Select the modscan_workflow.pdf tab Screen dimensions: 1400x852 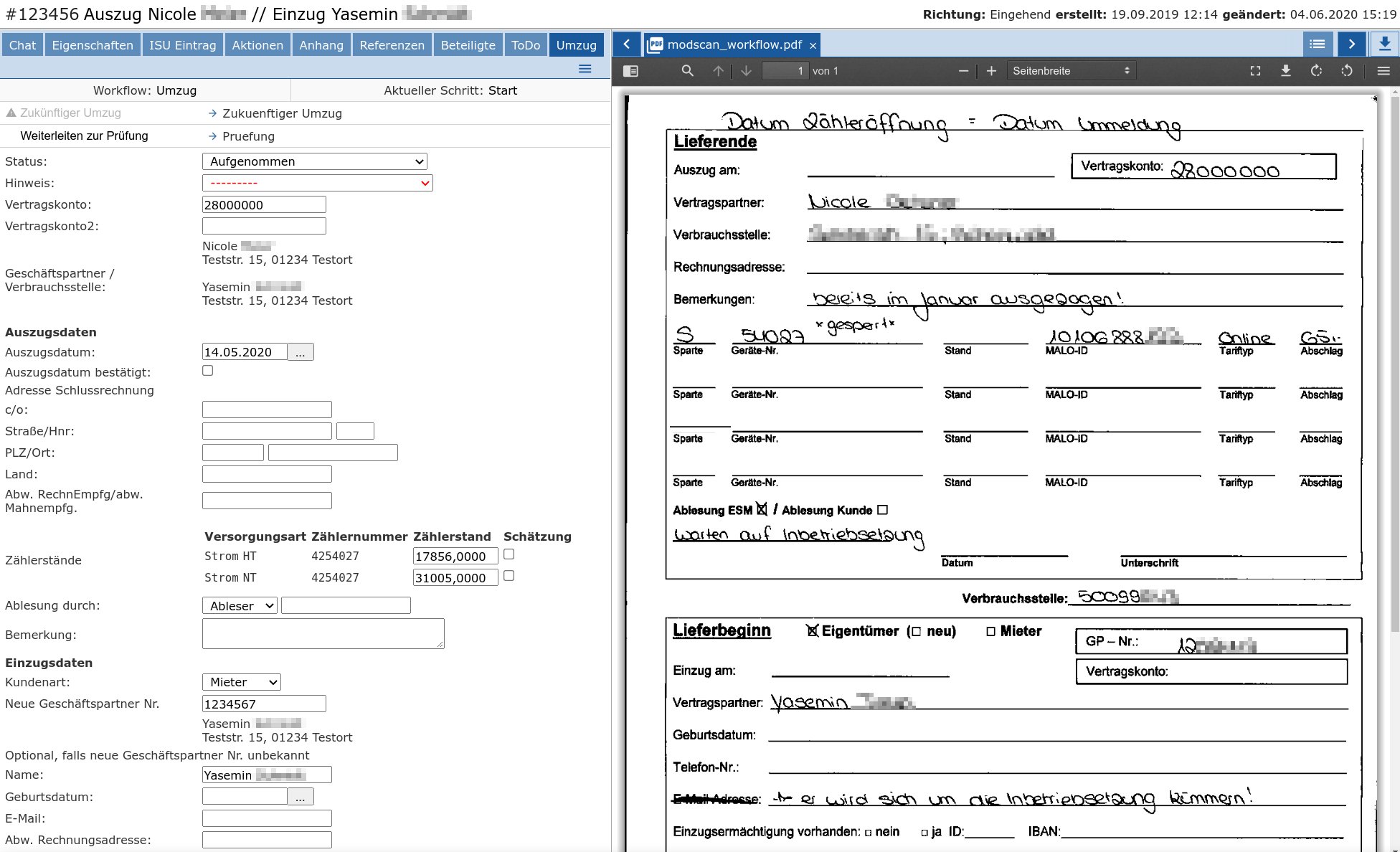click(x=732, y=45)
